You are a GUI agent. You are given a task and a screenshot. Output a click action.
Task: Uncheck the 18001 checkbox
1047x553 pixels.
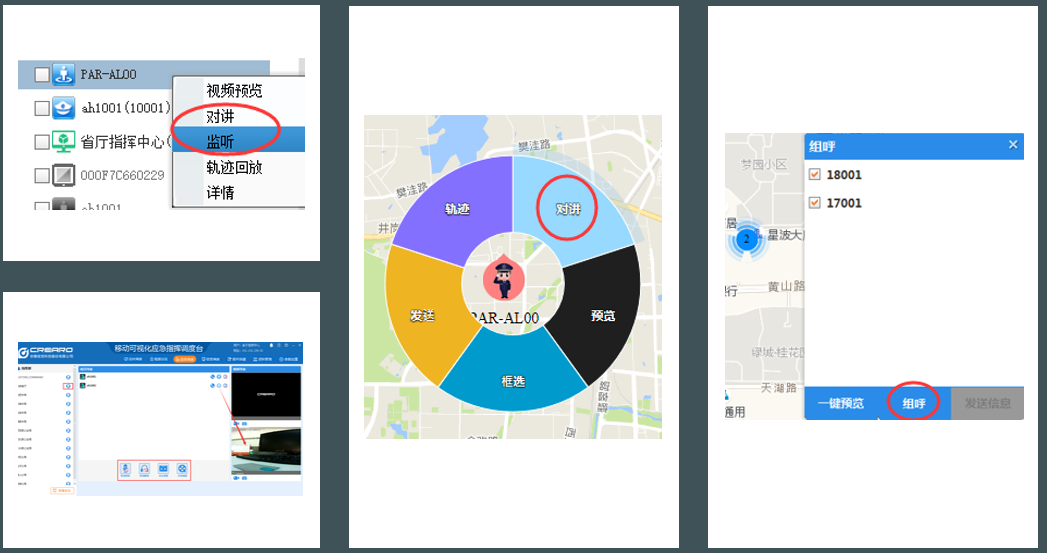point(814,175)
